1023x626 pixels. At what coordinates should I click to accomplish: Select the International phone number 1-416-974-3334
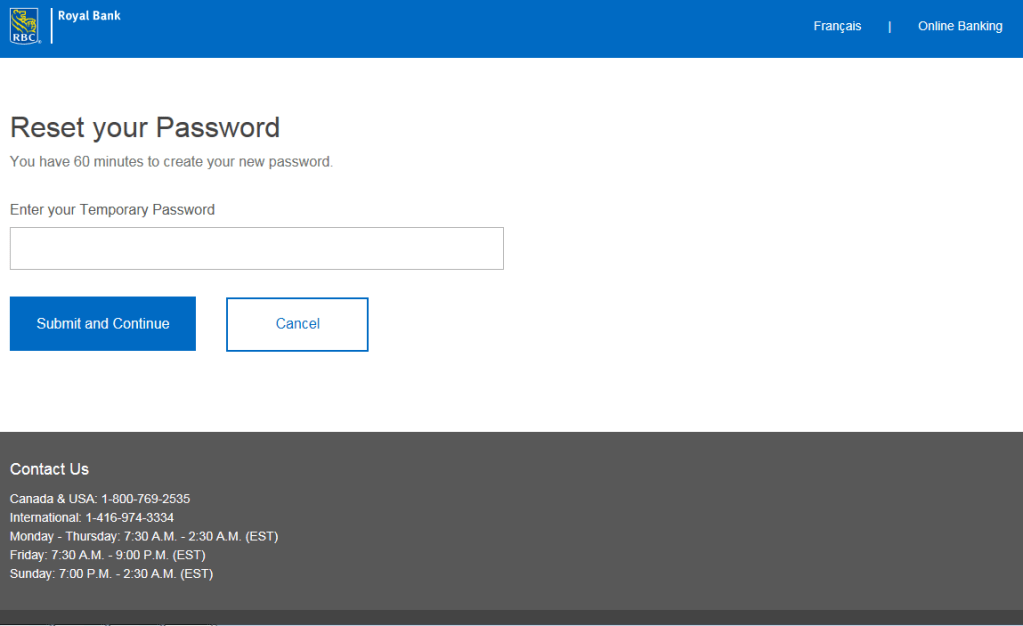(x=129, y=518)
